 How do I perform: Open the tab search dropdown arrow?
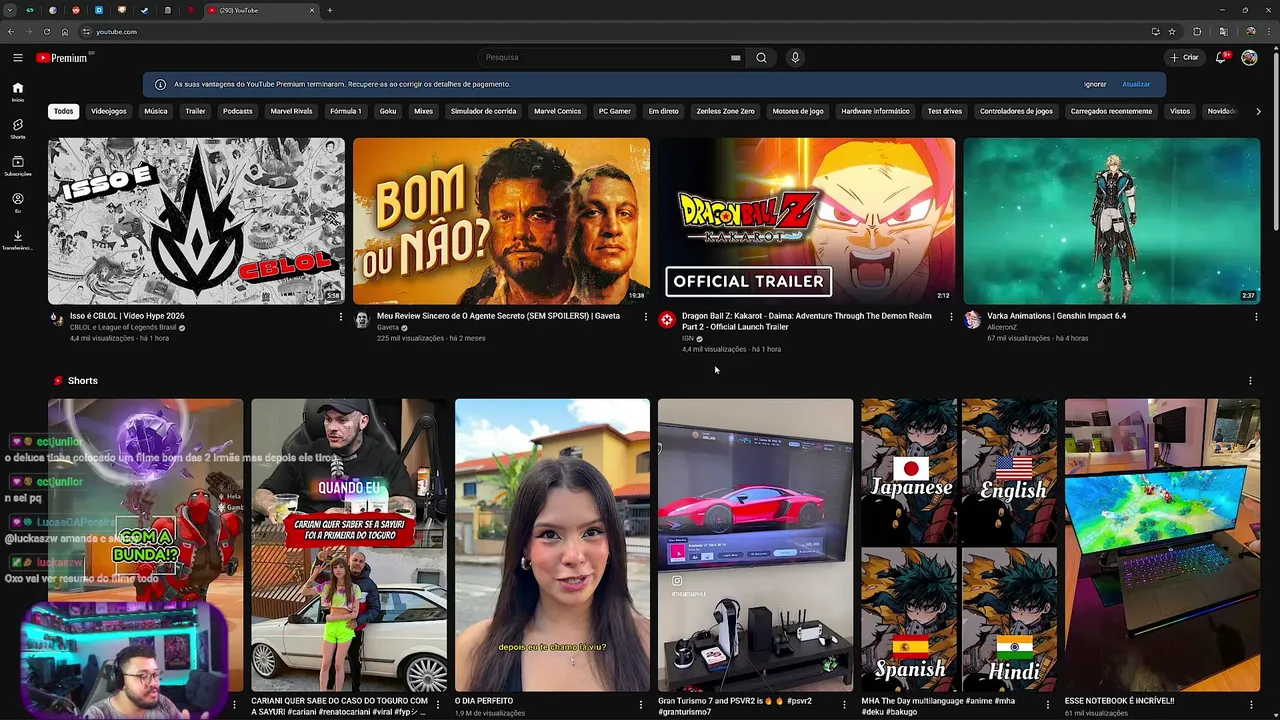[x=9, y=10]
